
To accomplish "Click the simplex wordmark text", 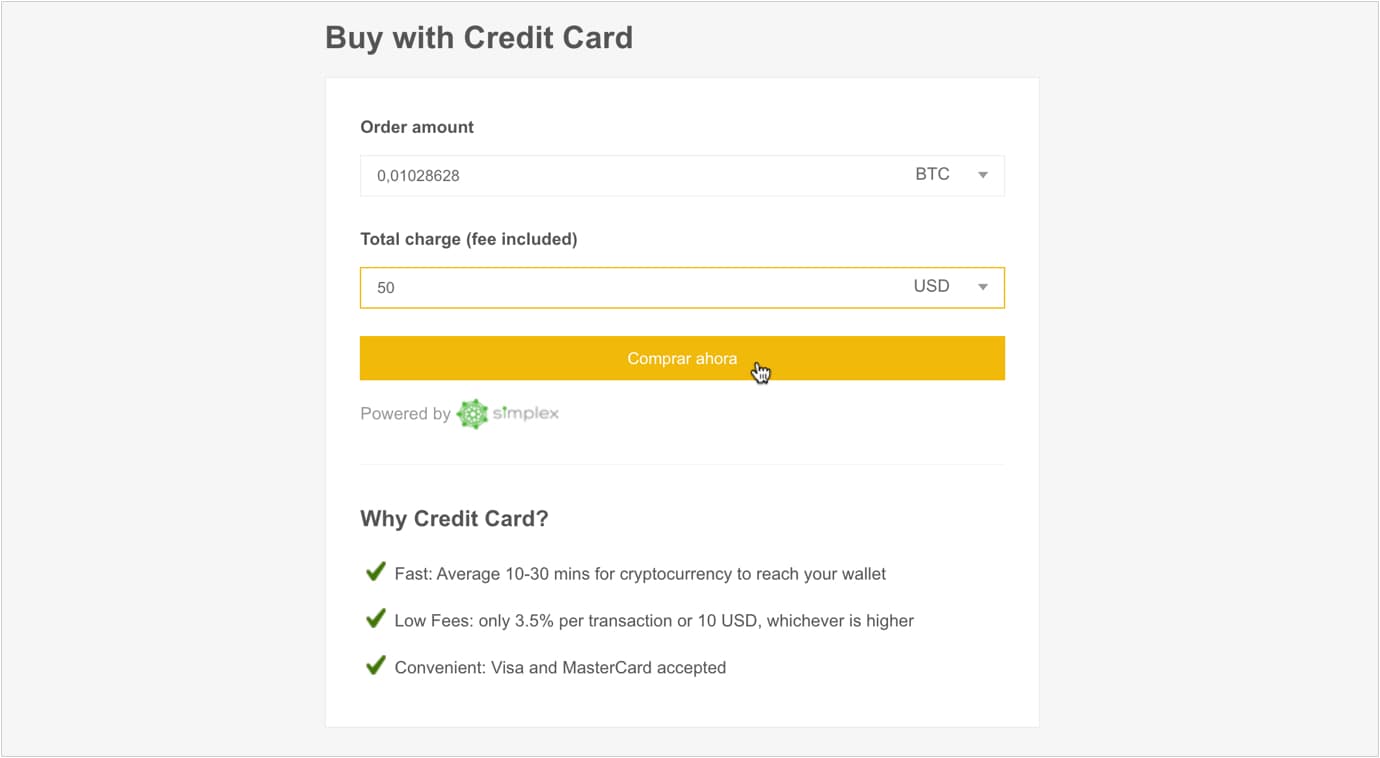I will 526,413.
